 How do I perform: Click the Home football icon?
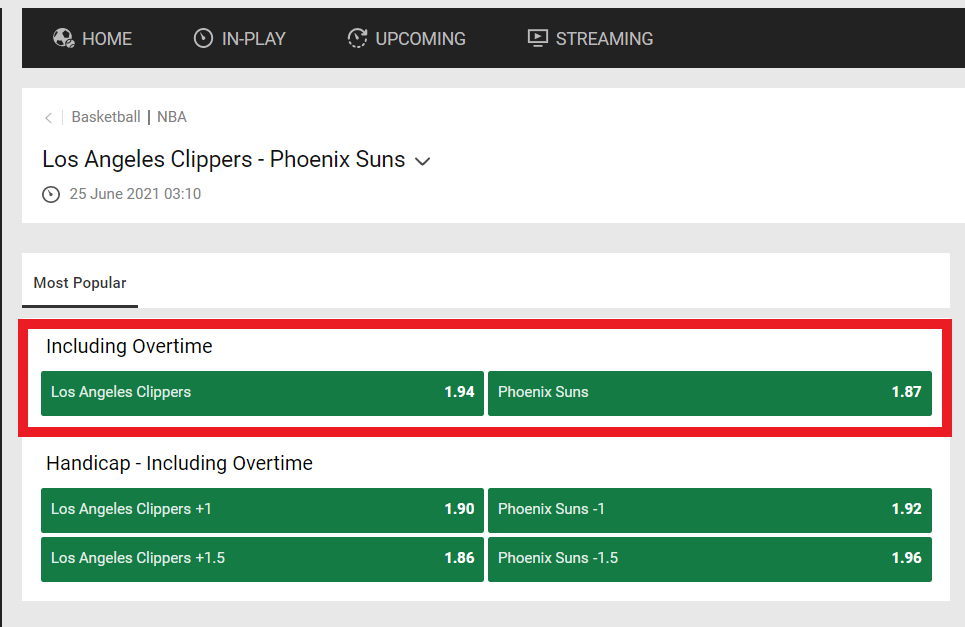click(63, 38)
